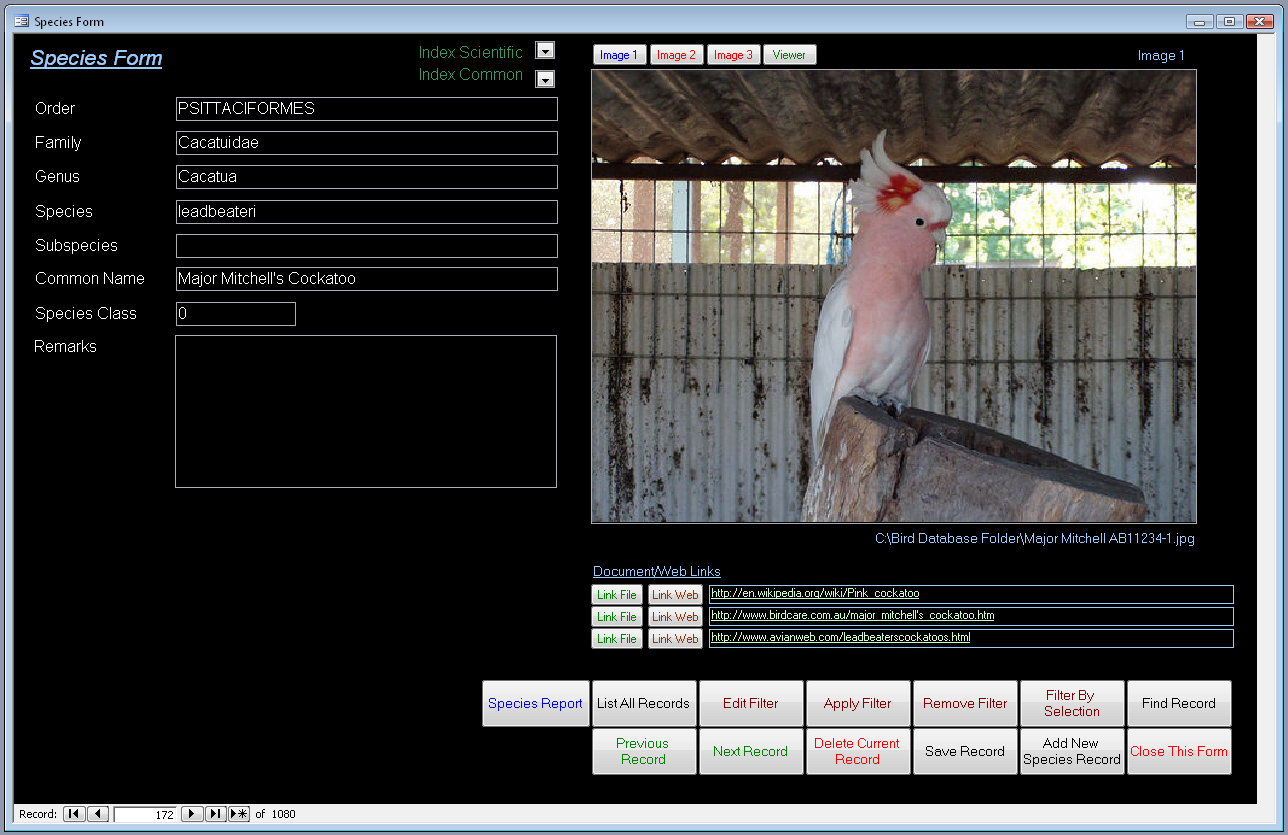1288x835 pixels.
Task: Click the cockatoo photo preview
Action: click(893, 298)
